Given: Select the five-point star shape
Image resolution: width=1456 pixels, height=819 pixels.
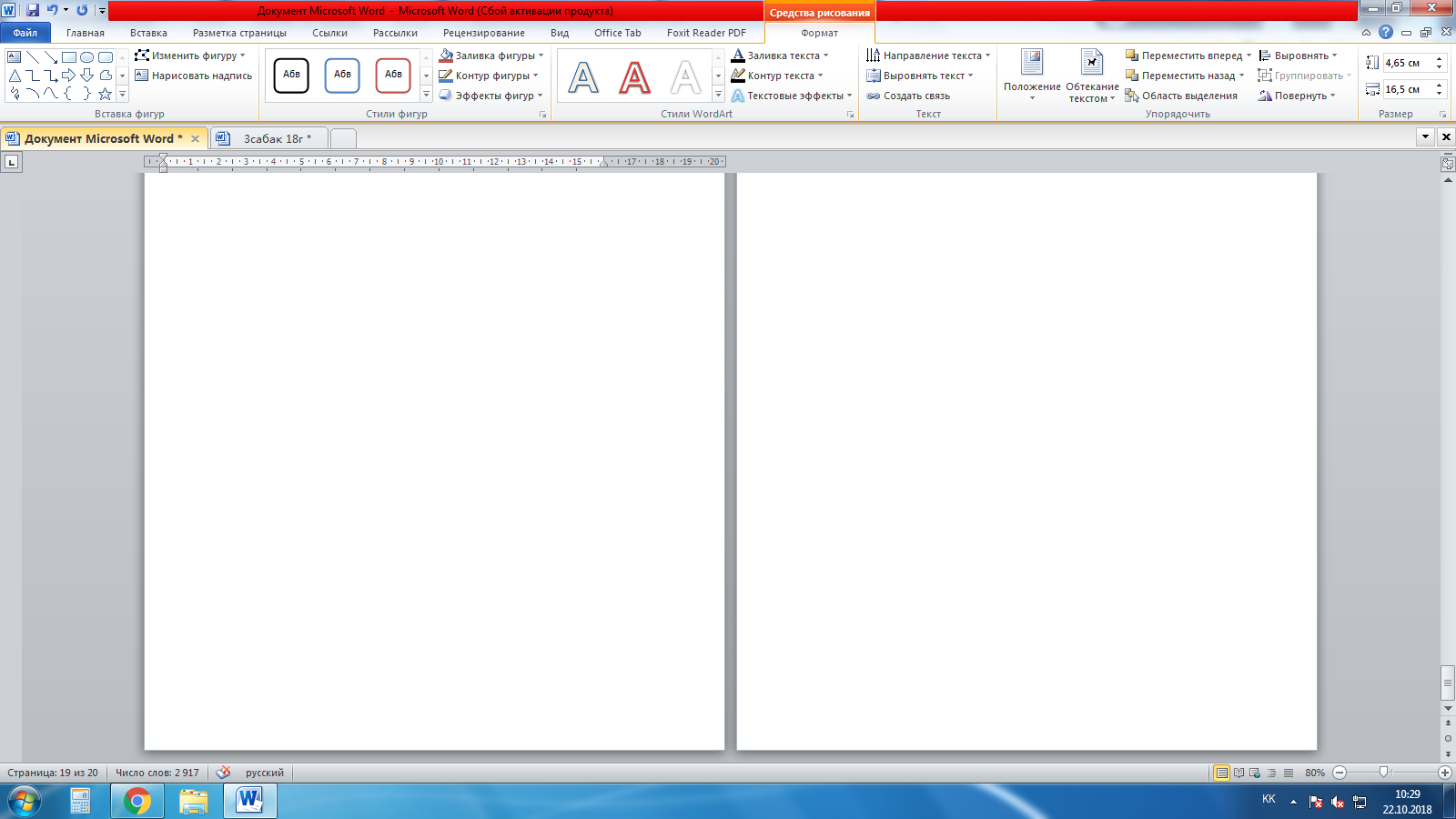Looking at the screenshot, I should [x=106, y=94].
